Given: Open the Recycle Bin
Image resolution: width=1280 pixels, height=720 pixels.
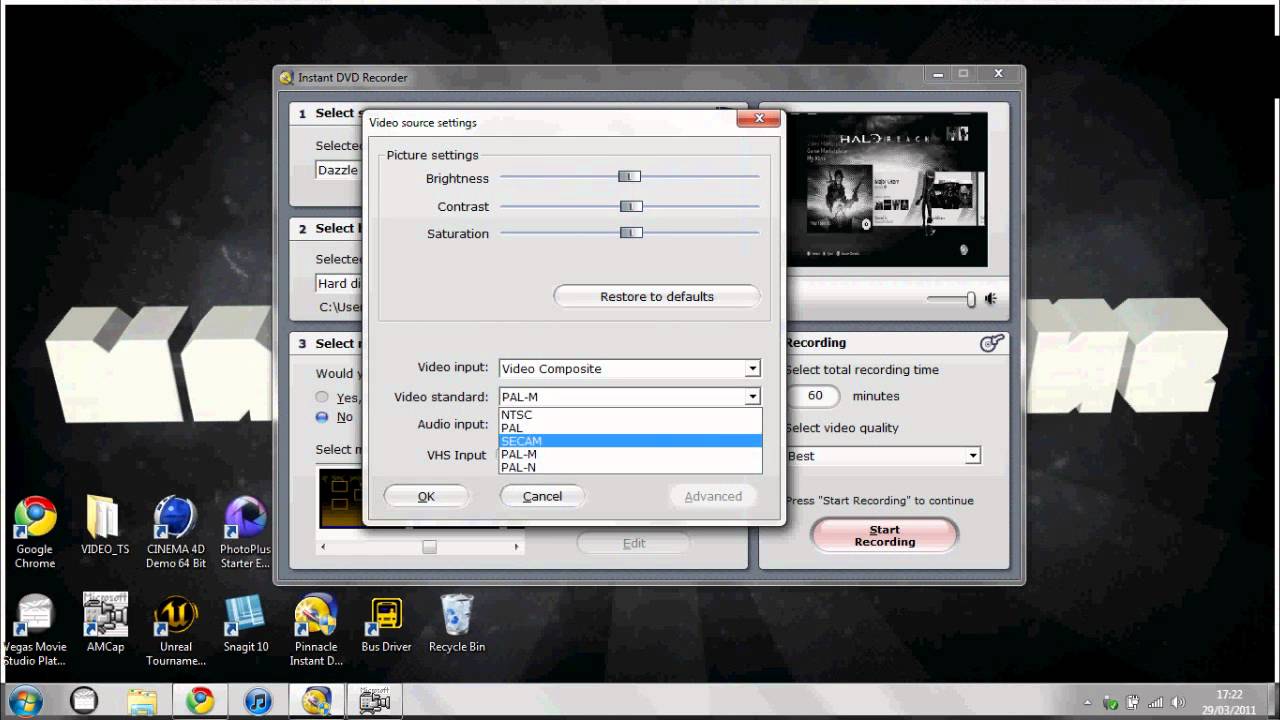Looking at the screenshot, I should [x=457, y=624].
